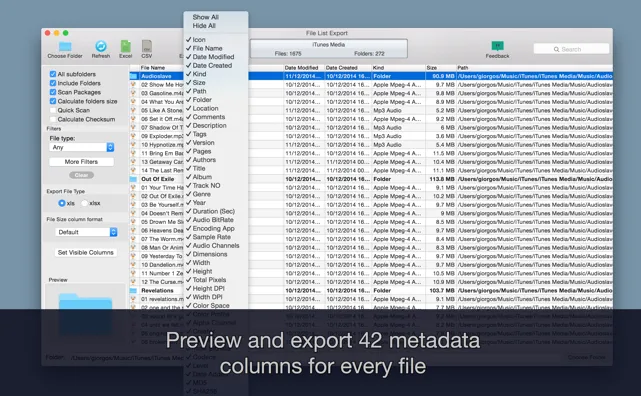
Task: Select the Out Of Exile folder row
Action: pyautogui.click(x=371, y=179)
